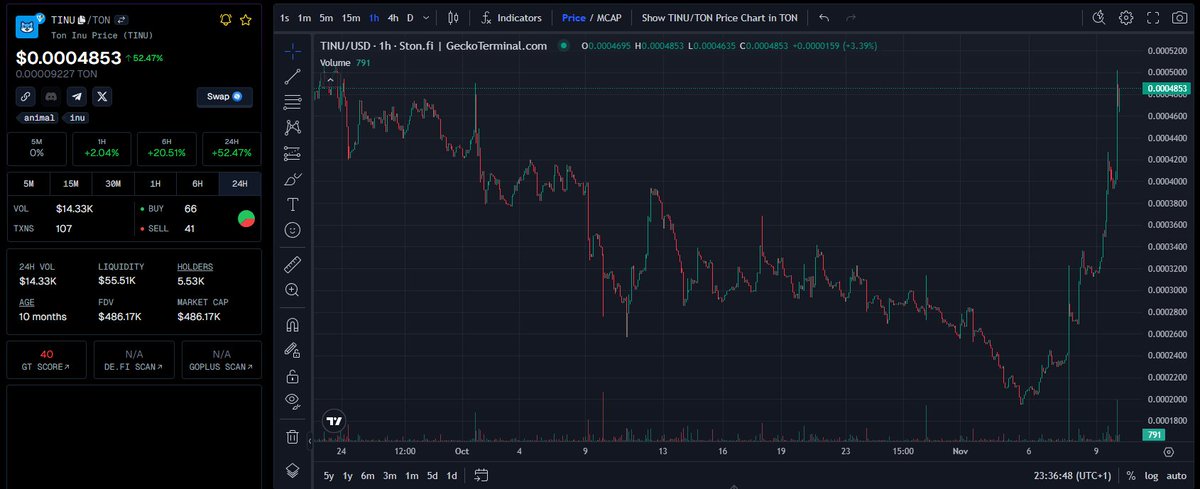Open the GT SCORE panel
Screen dimensions: 1200x489
pos(47,360)
